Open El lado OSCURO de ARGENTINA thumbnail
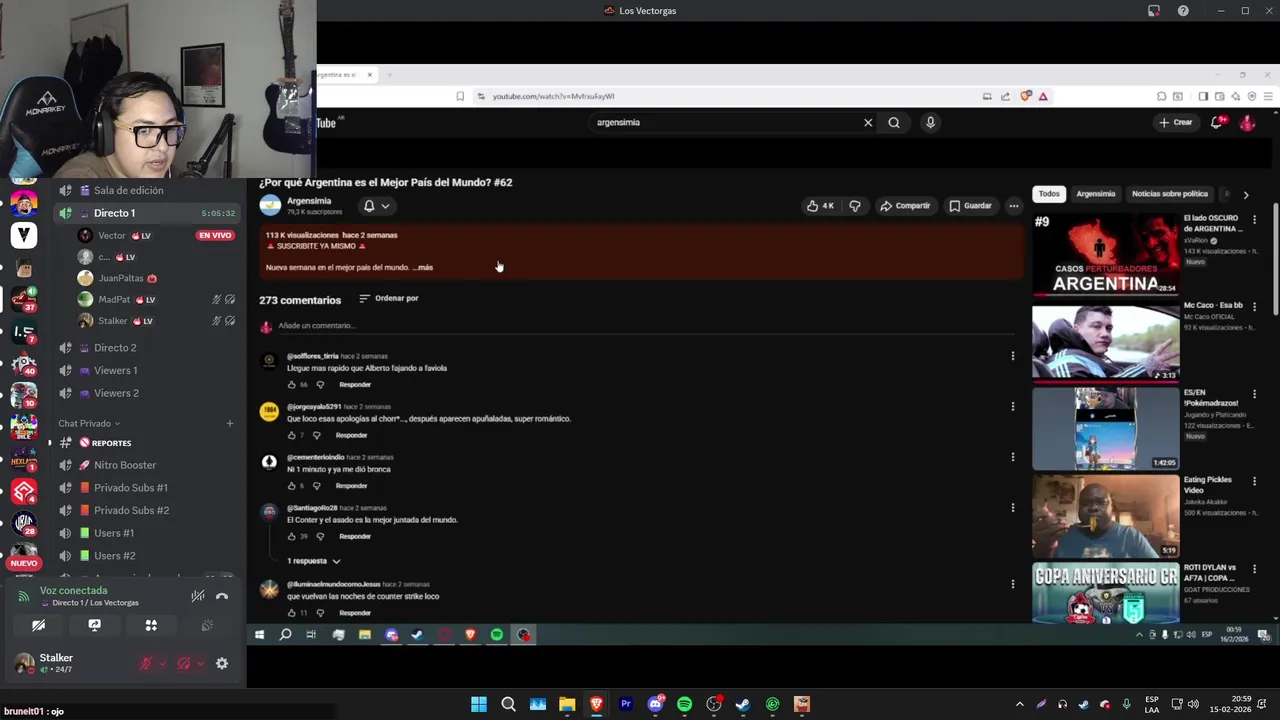 coord(1106,254)
